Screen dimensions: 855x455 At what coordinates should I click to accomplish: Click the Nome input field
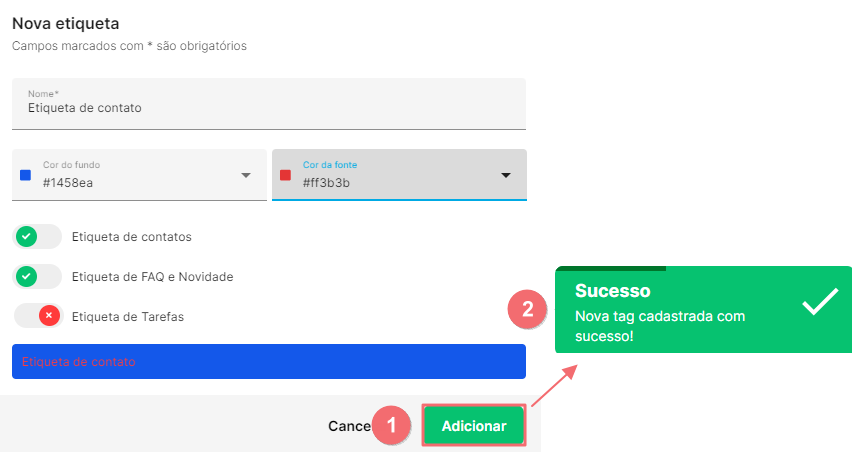269,104
